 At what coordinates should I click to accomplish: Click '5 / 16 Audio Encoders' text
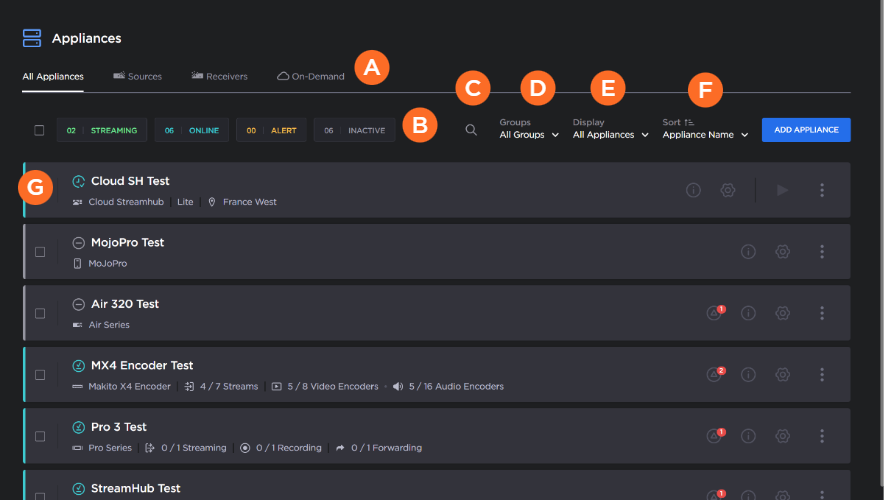pos(456,386)
